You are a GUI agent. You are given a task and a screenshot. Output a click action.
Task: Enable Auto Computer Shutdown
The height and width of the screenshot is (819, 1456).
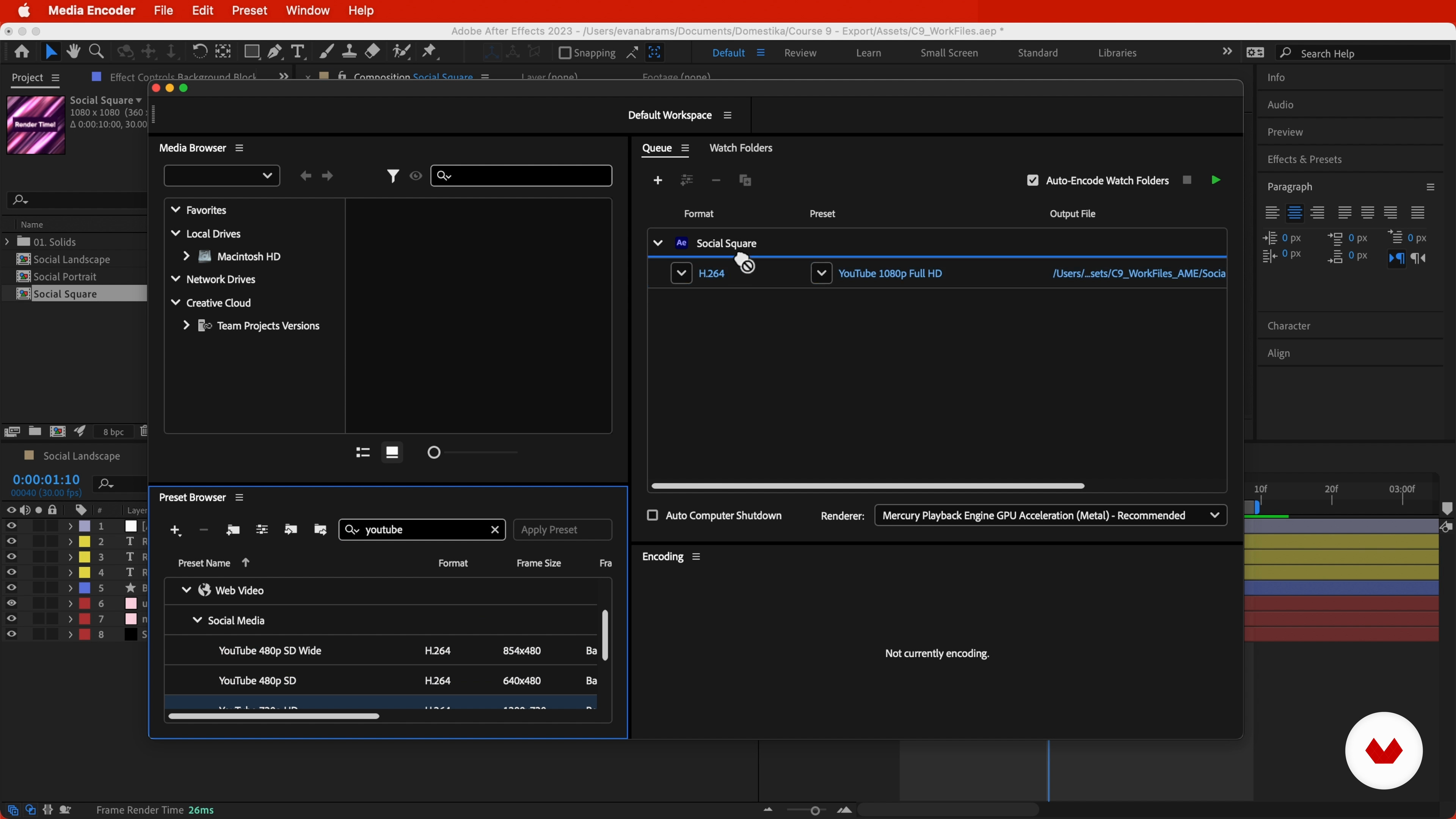pyautogui.click(x=652, y=516)
